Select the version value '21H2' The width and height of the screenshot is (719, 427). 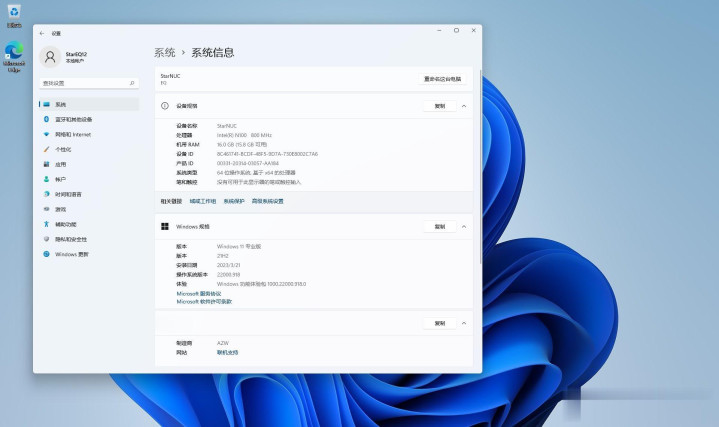pos(222,256)
